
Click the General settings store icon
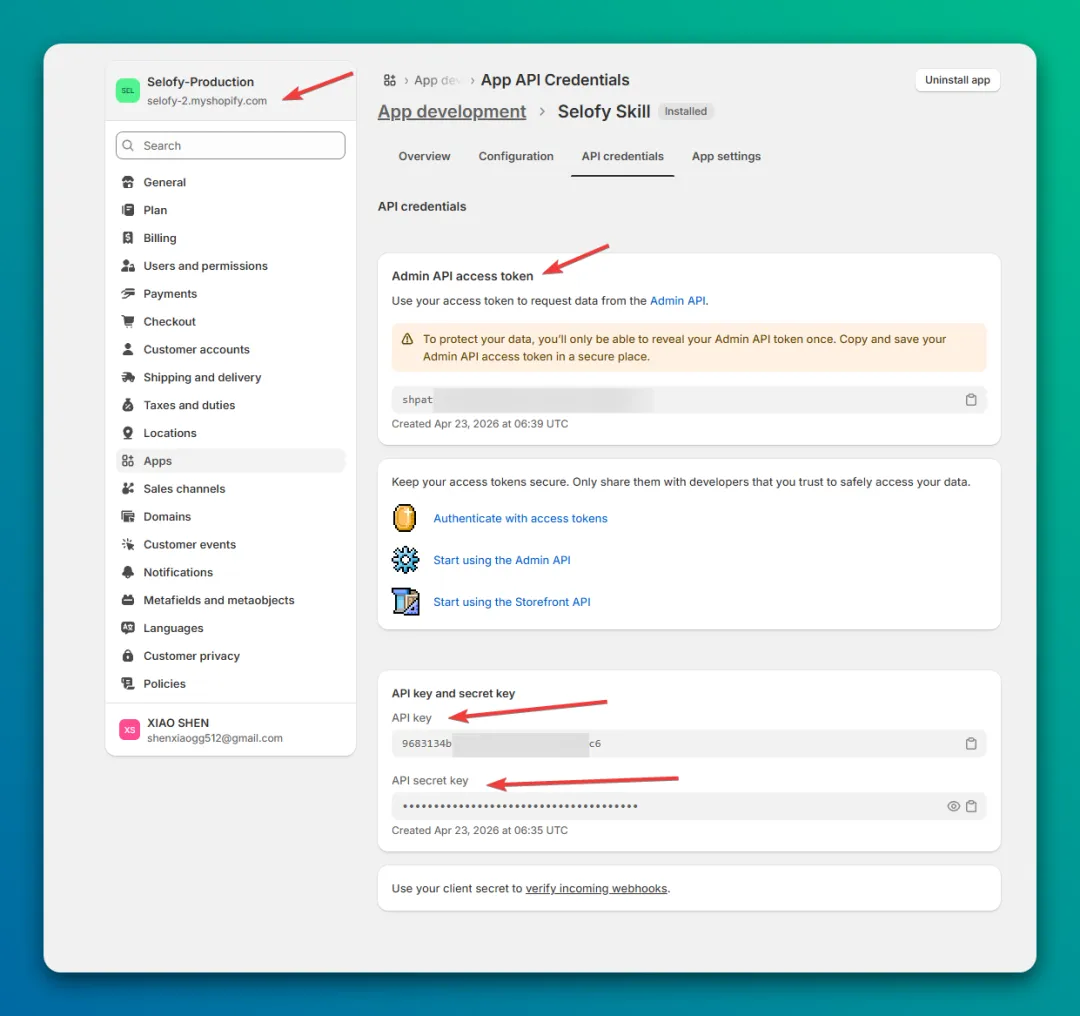tap(127, 182)
